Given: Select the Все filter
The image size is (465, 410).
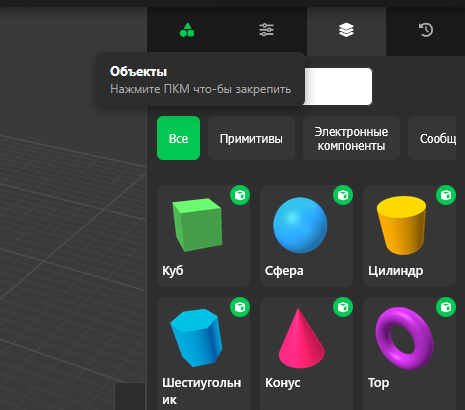Looking at the screenshot, I should pyautogui.click(x=179, y=138).
